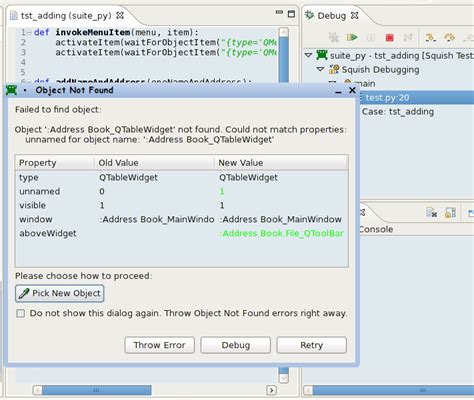Click the Disconnect icon in Debug toolbar
Image resolution: width=474 pixels, height=400 pixels.
pos(408,37)
